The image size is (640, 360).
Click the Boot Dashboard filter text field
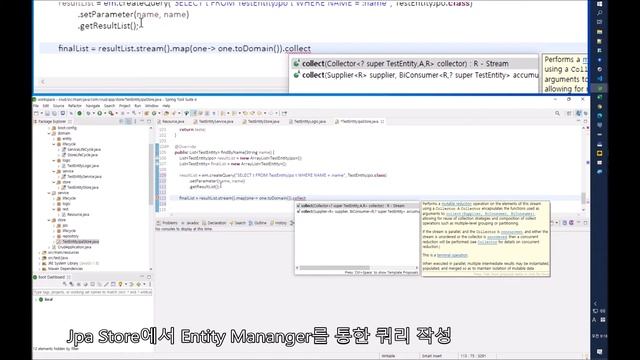click(x=92, y=292)
